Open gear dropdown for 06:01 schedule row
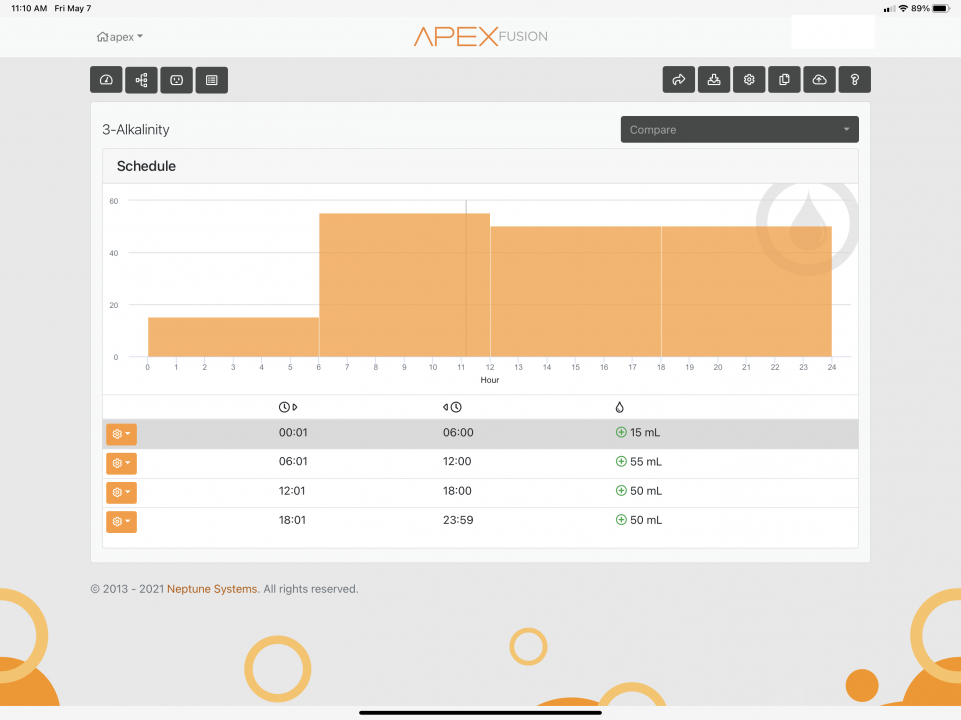Viewport: 961px width, 720px height. click(x=121, y=463)
